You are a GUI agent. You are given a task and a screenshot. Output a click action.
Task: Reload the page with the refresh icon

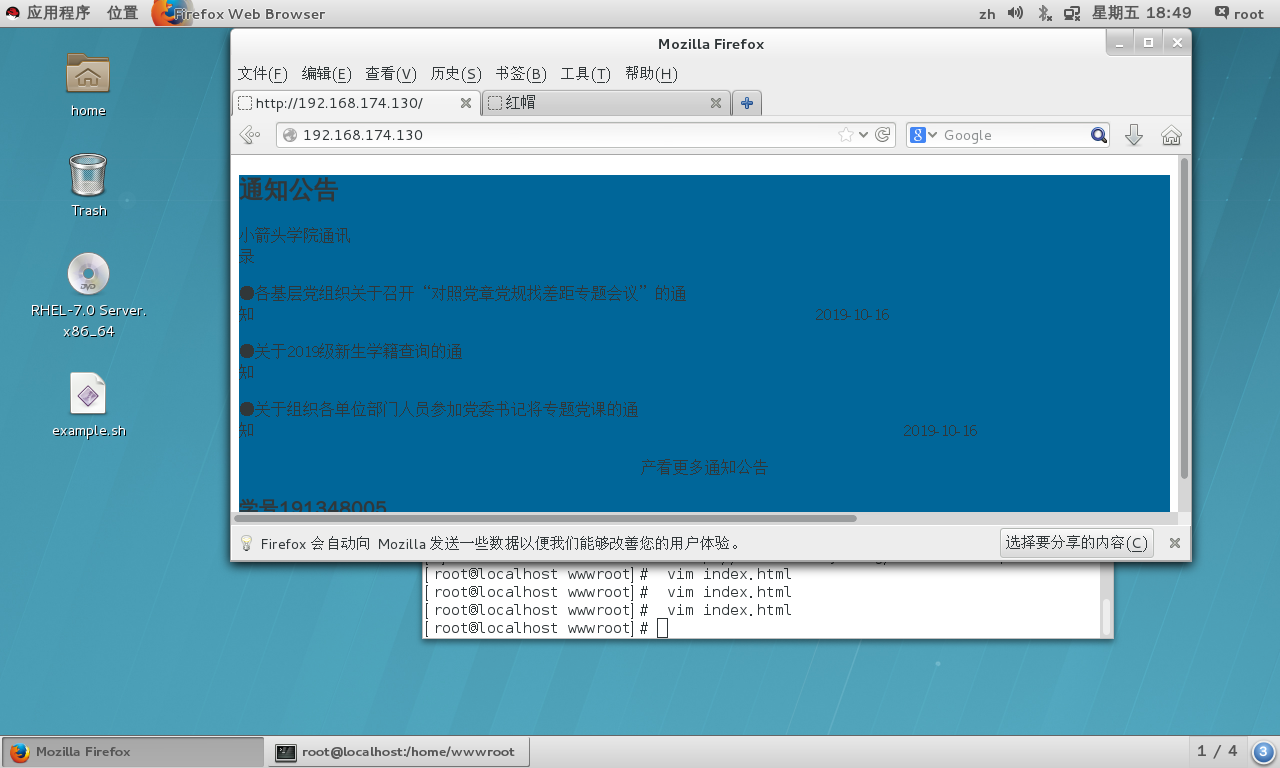[x=883, y=135]
